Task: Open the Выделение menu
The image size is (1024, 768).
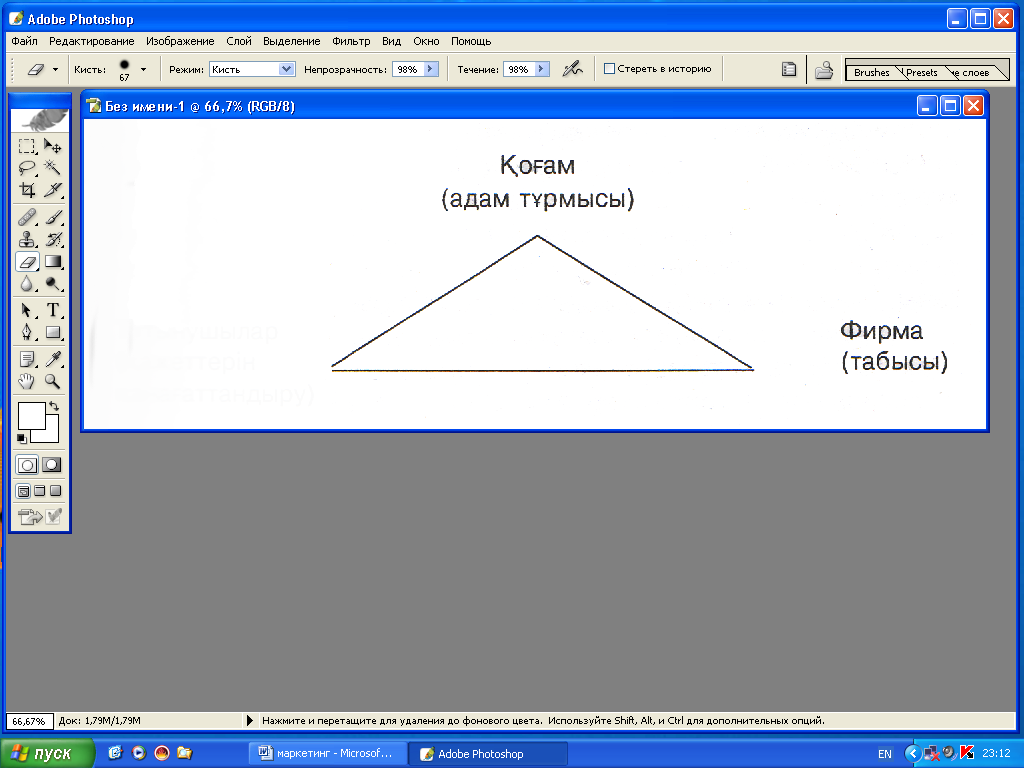Action: (x=292, y=41)
